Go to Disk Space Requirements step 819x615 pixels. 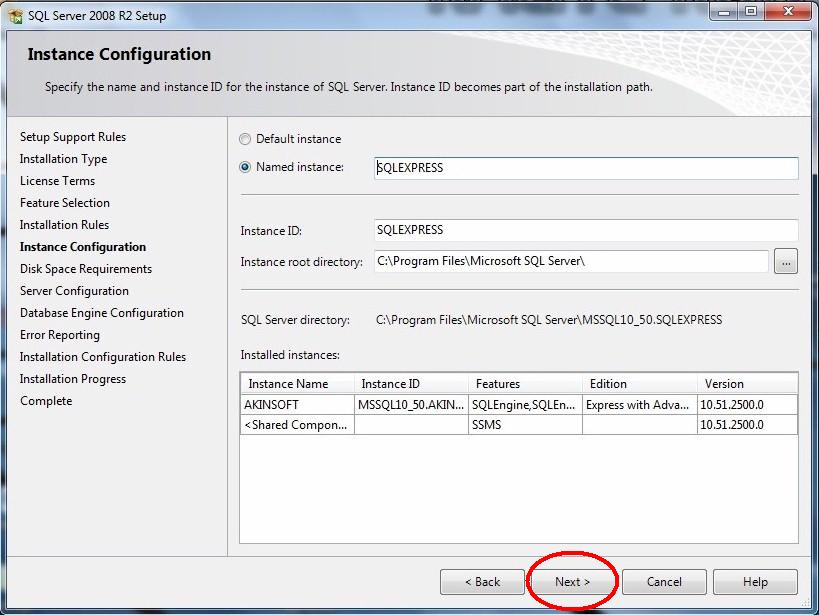[86, 269]
